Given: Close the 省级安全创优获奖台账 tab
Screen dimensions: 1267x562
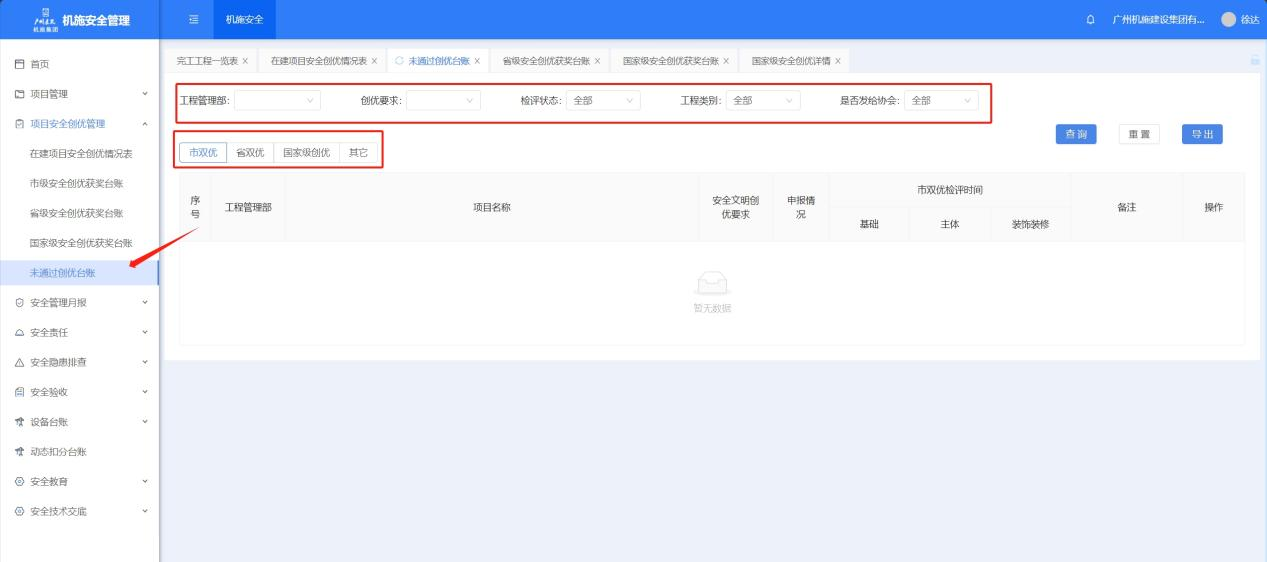Looking at the screenshot, I should [x=598, y=61].
